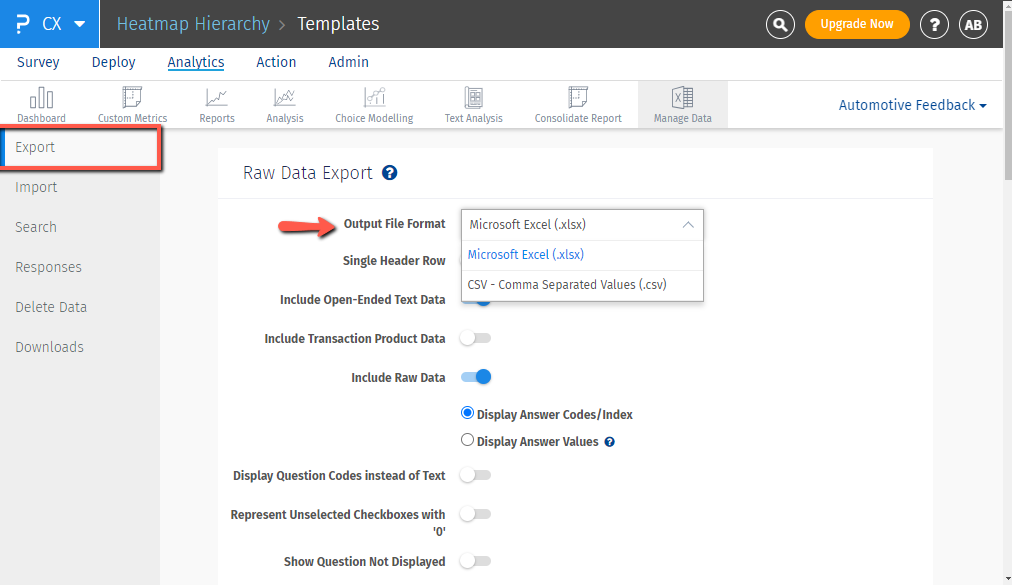Collapse the Output File Format dropdown
The height and width of the screenshot is (585, 1012).
688,225
